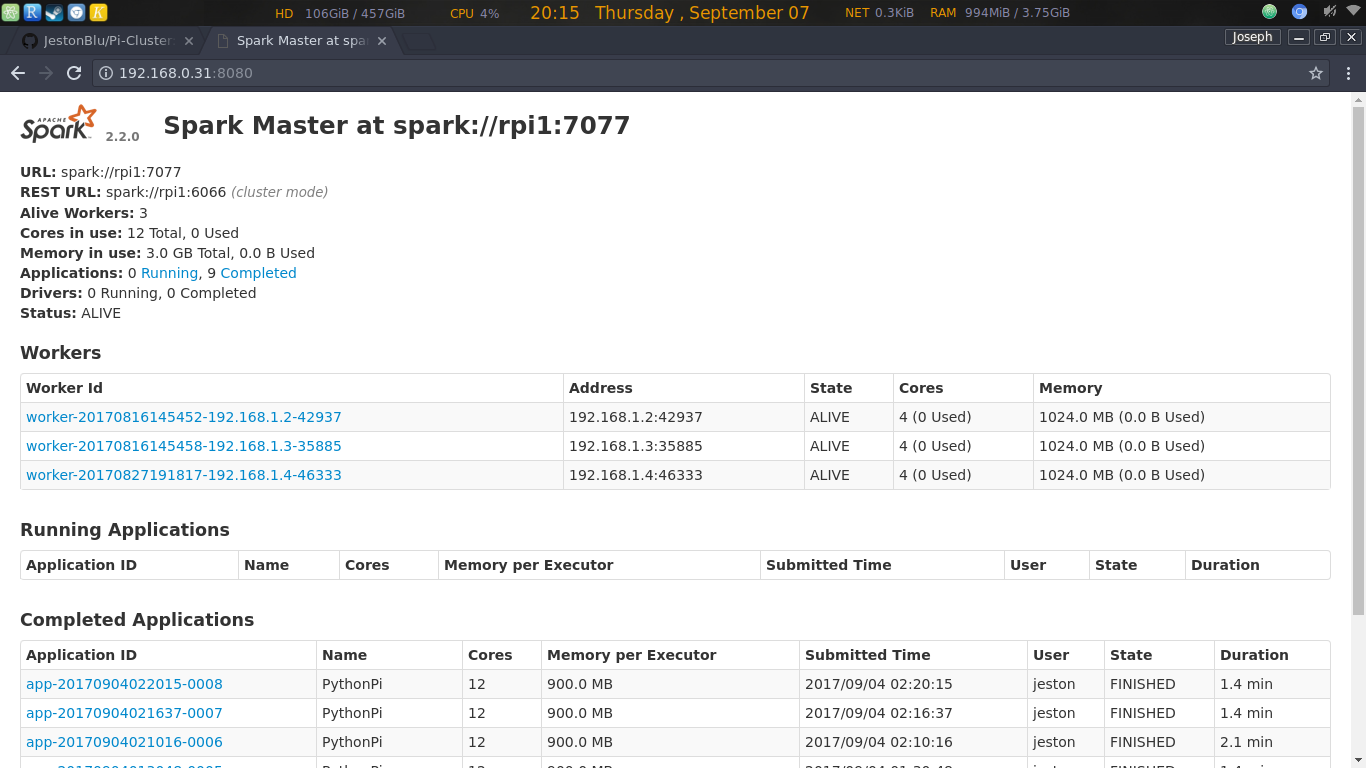Open the Atom editor icon in the top panel
This screenshot has width=1366, height=768.
[x=10, y=13]
